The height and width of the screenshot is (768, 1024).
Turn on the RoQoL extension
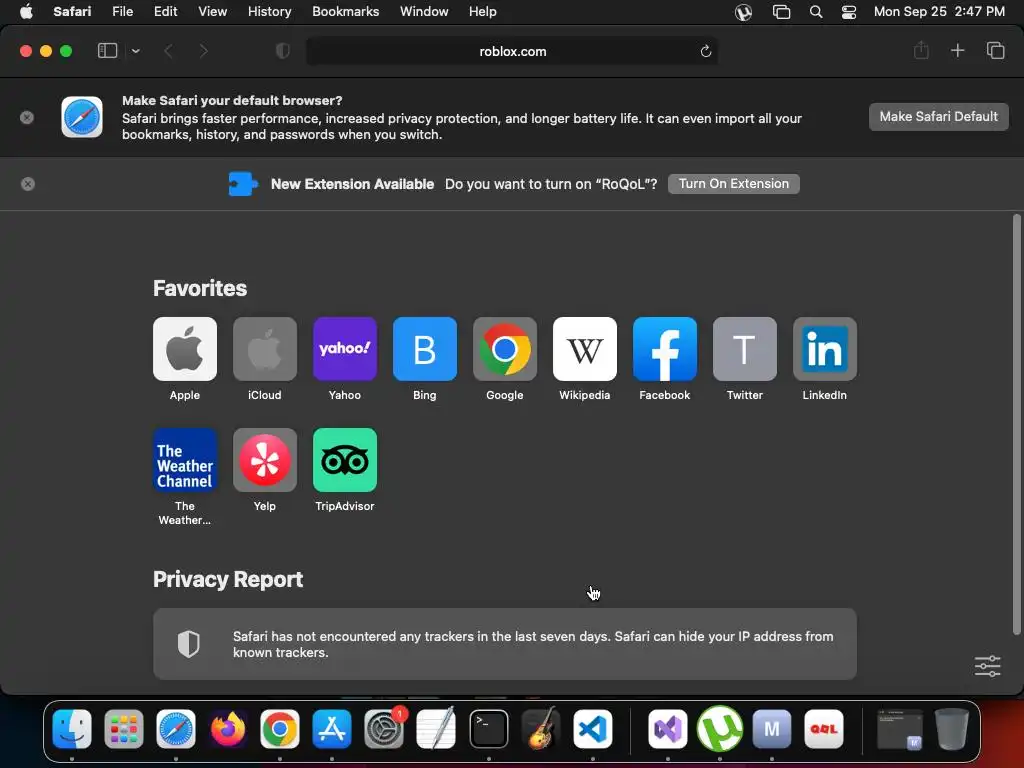point(733,184)
